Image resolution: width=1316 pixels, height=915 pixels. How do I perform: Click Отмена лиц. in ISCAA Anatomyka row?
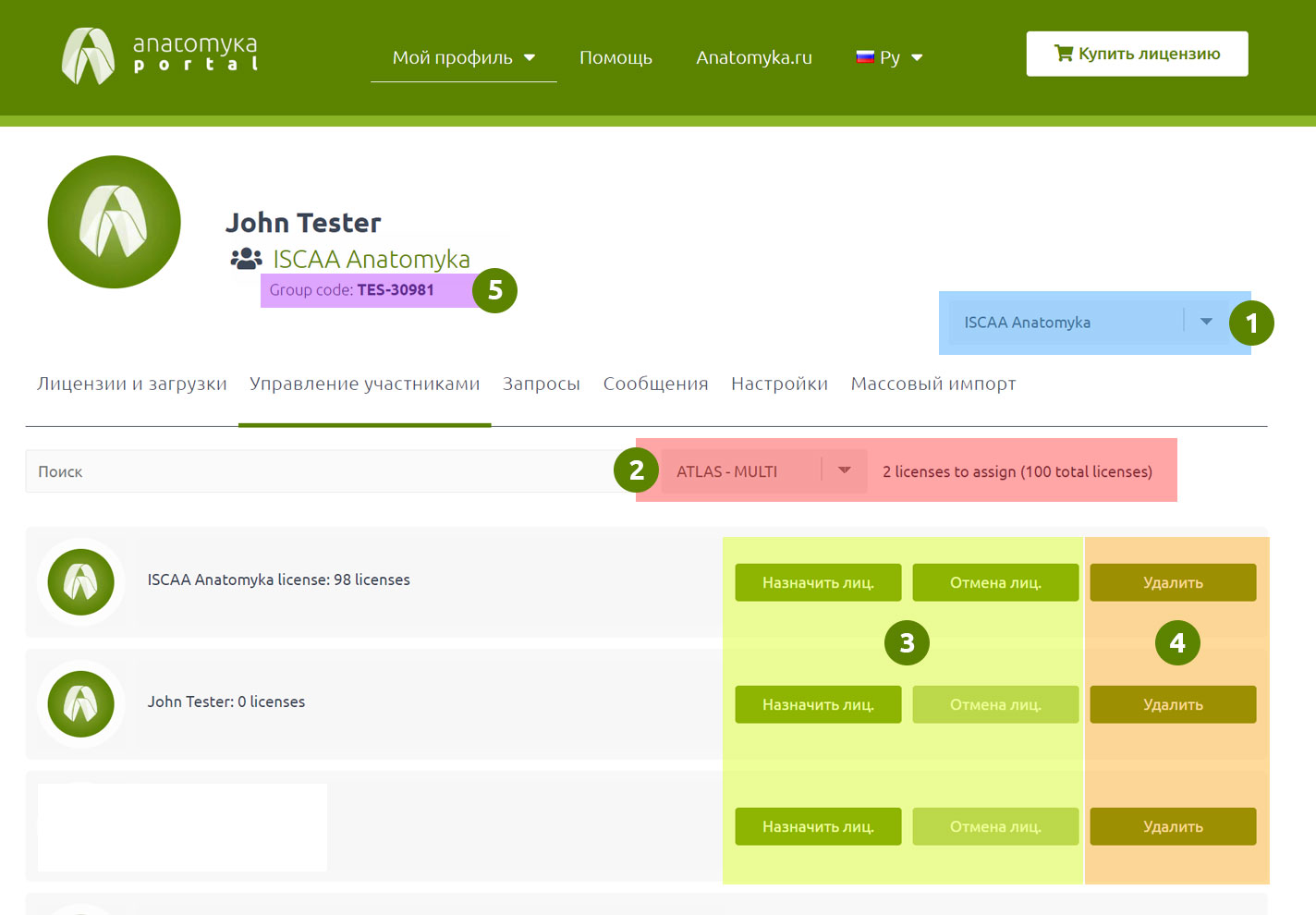pyautogui.click(x=995, y=582)
